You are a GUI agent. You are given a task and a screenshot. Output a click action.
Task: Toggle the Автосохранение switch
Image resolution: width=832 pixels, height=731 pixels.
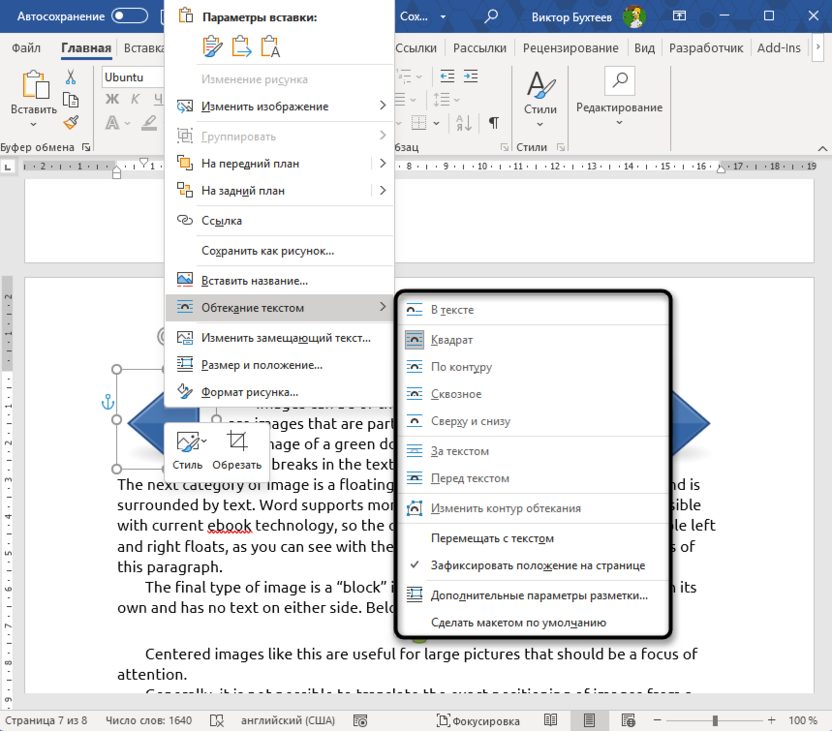point(130,16)
